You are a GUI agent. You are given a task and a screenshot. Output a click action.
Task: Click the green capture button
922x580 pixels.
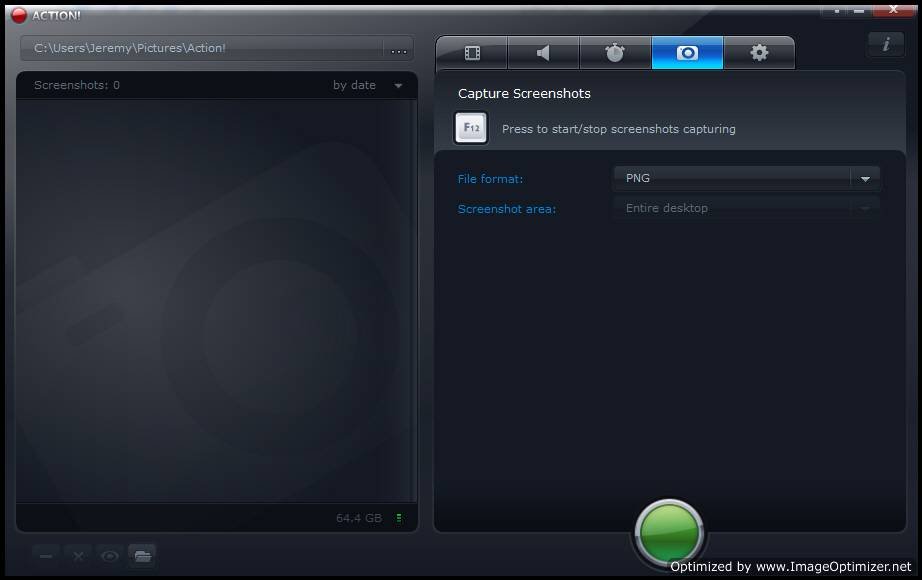pyautogui.click(x=669, y=532)
